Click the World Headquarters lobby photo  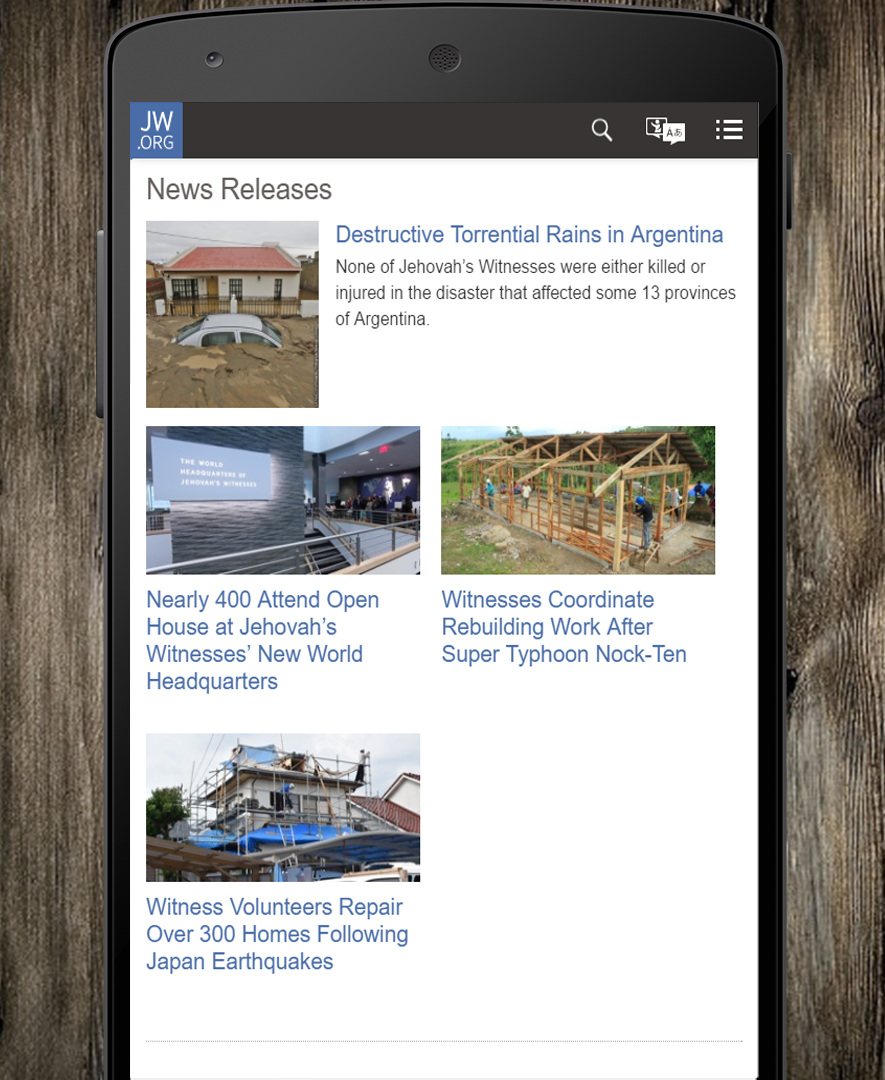point(283,500)
